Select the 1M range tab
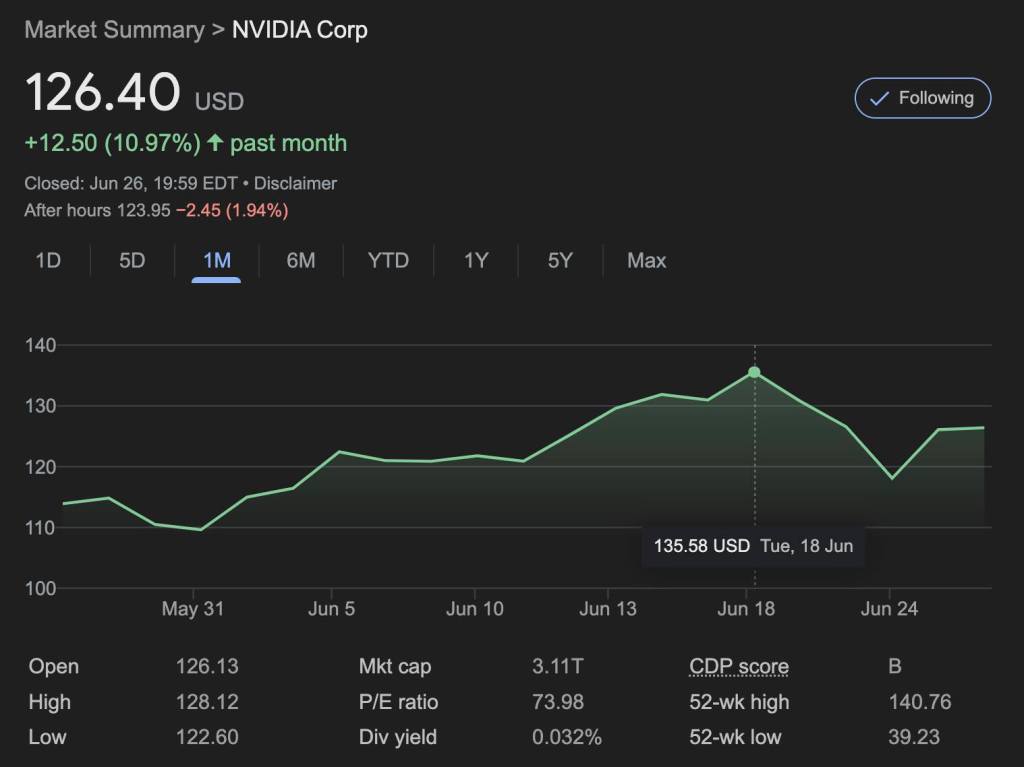 (216, 261)
